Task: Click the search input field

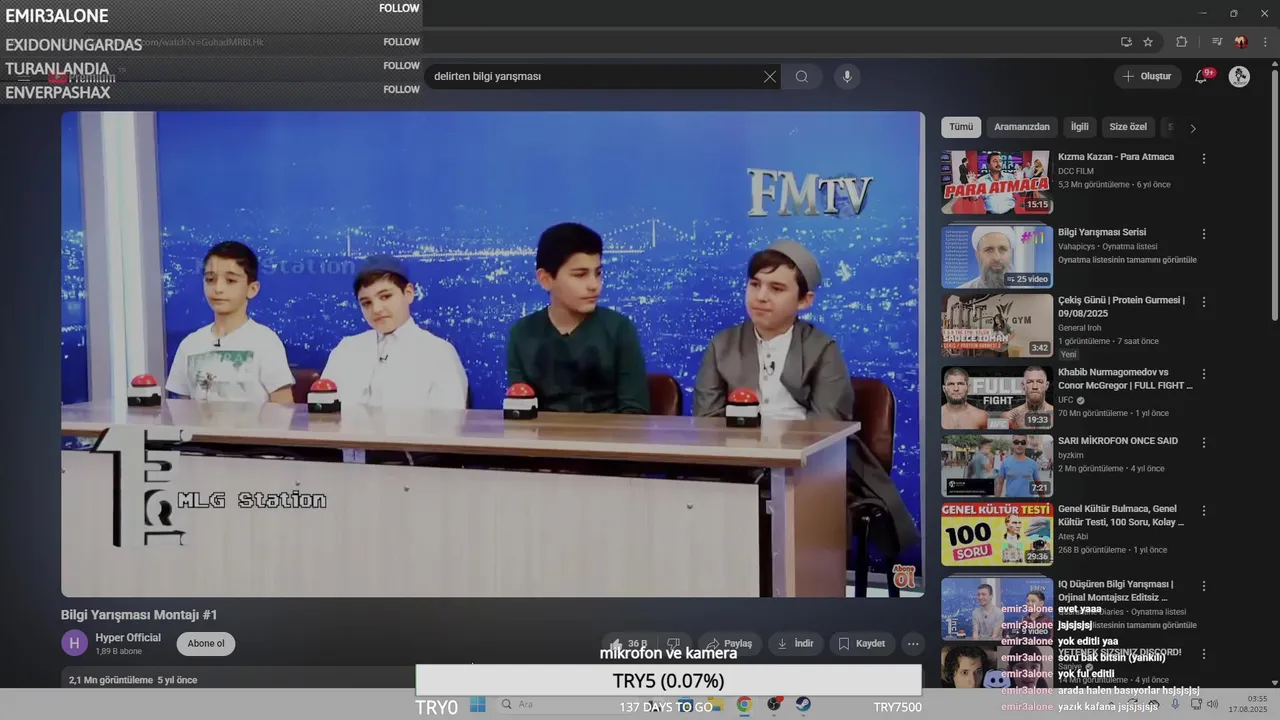Action: point(595,77)
